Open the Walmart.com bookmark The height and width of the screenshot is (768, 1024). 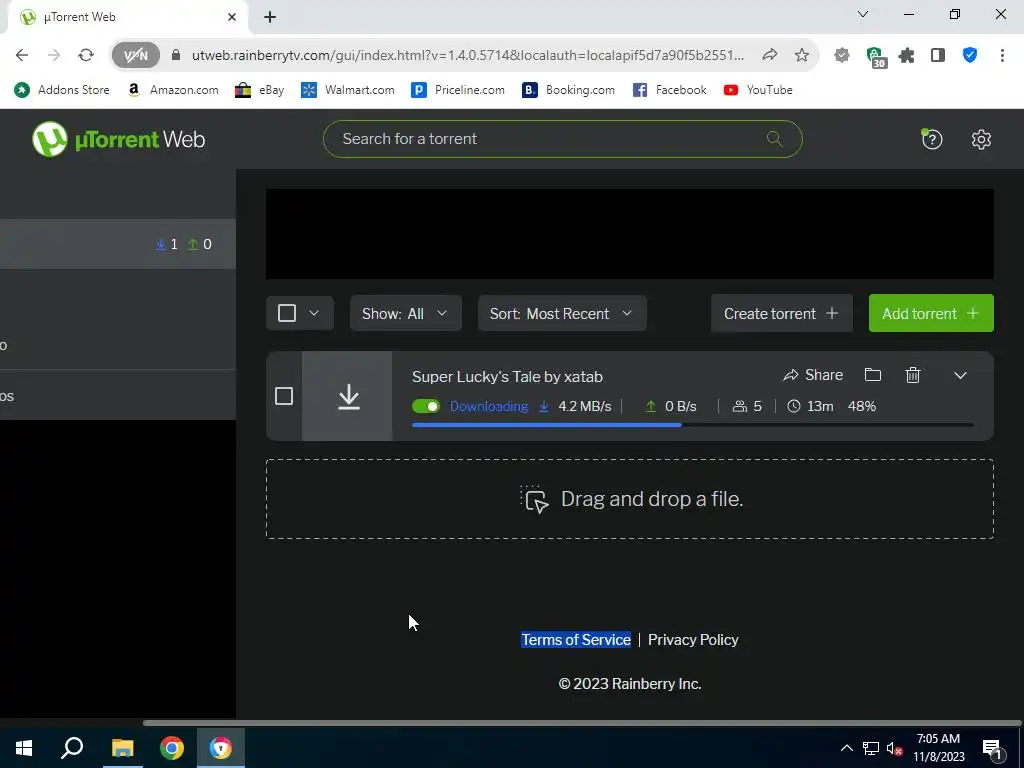(347, 90)
